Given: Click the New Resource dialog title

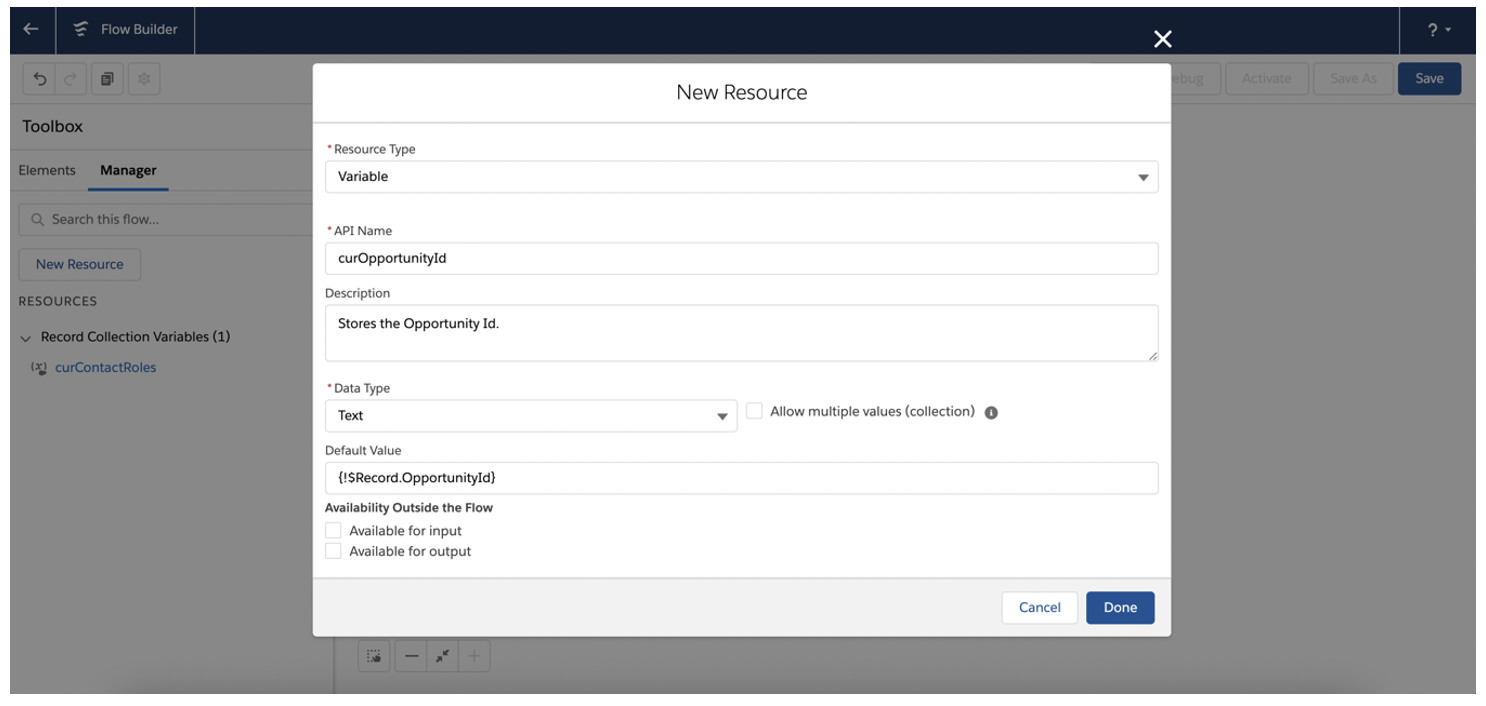Looking at the screenshot, I should 741,92.
